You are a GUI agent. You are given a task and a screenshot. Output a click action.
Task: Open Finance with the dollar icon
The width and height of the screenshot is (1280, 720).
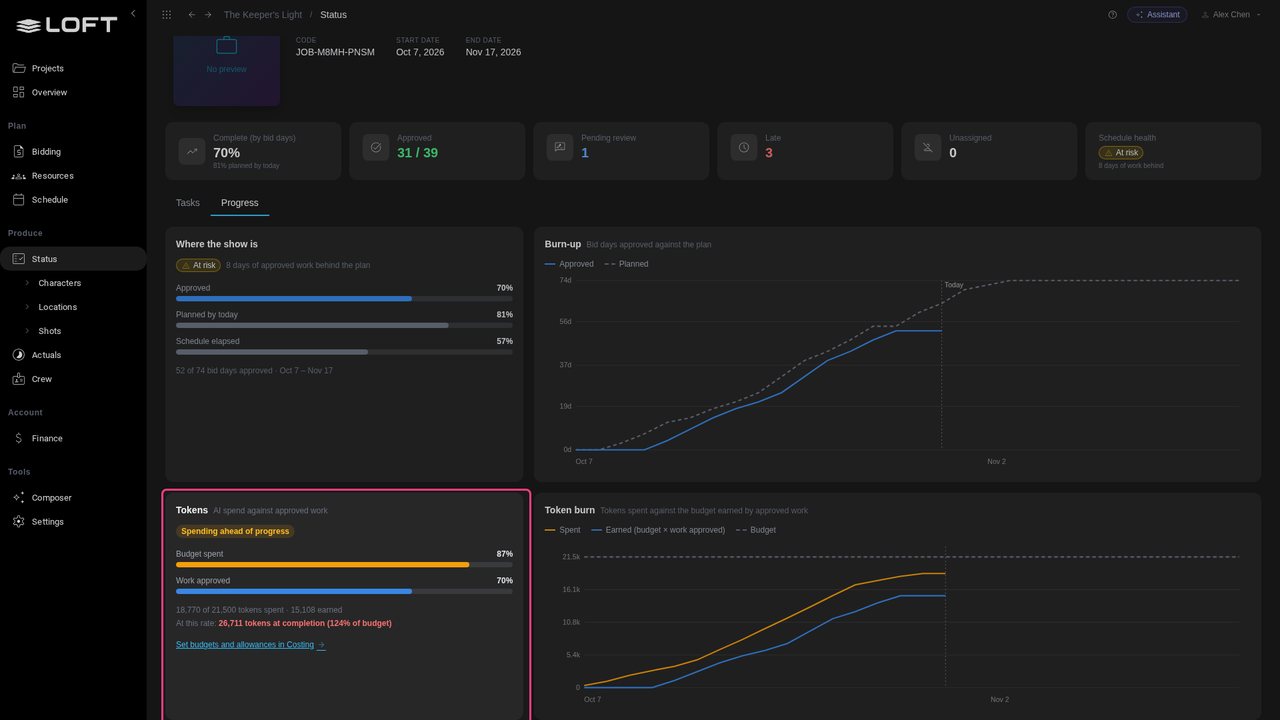pyautogui.click(x=19, y=438)
